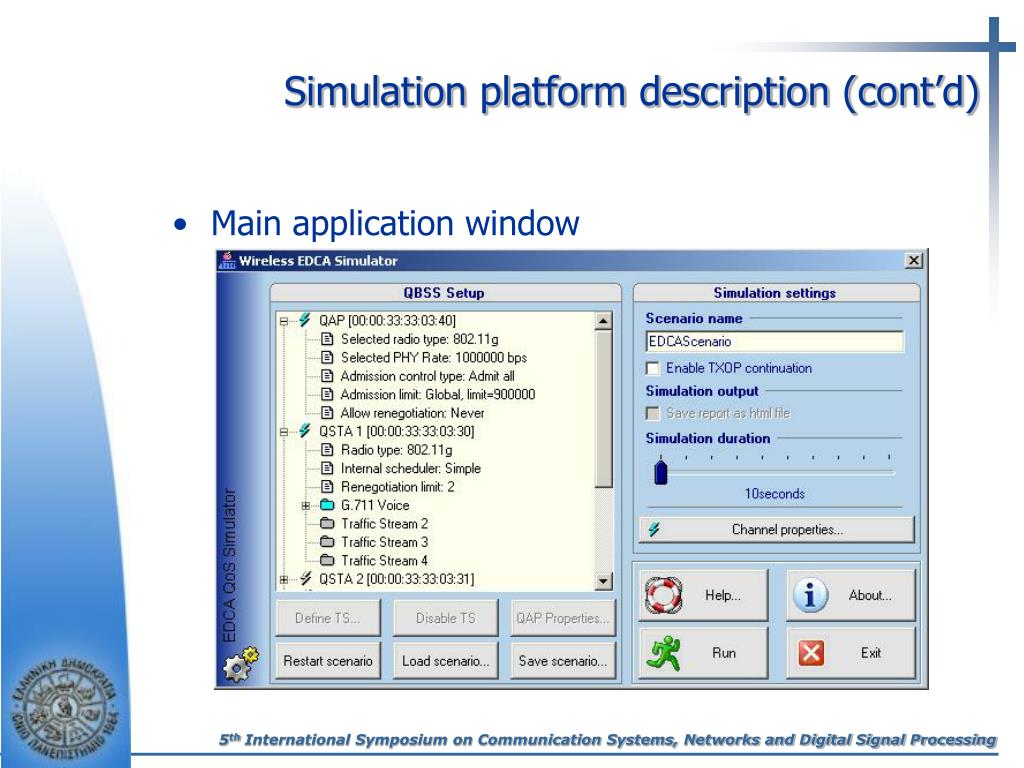Select 'Admission limit: Global, limit=900000' row
Screen dimensions: 1024x768
(438, 394)
